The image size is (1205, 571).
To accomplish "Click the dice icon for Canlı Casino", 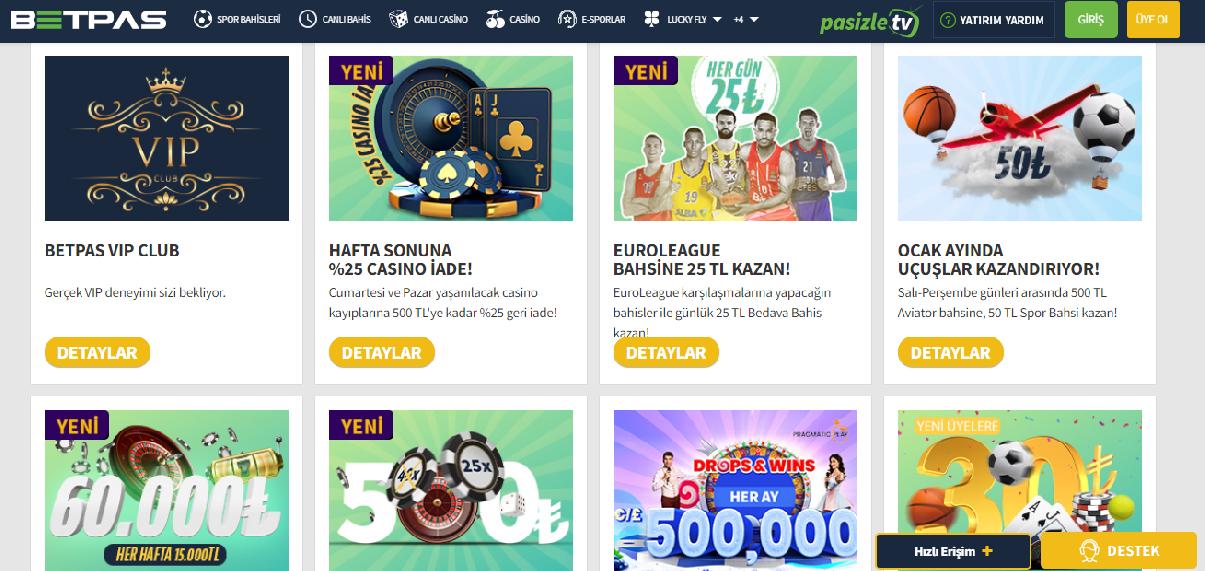I will tap(398, 19).
